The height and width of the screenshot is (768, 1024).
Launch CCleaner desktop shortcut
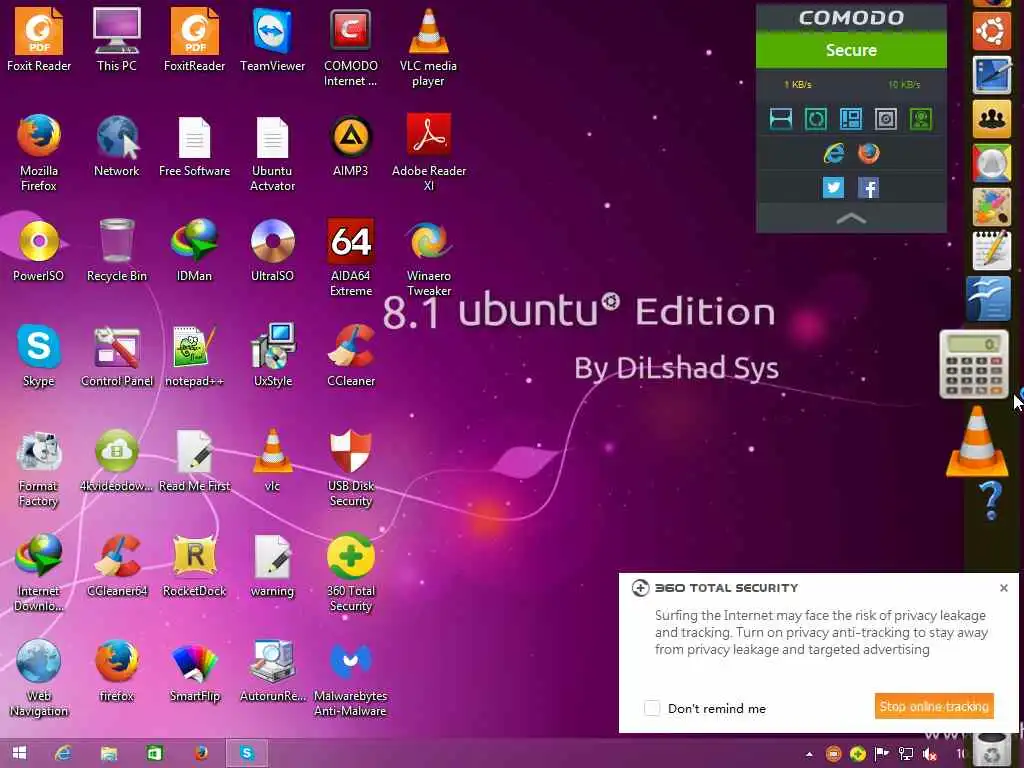click(x=351, y=355)
